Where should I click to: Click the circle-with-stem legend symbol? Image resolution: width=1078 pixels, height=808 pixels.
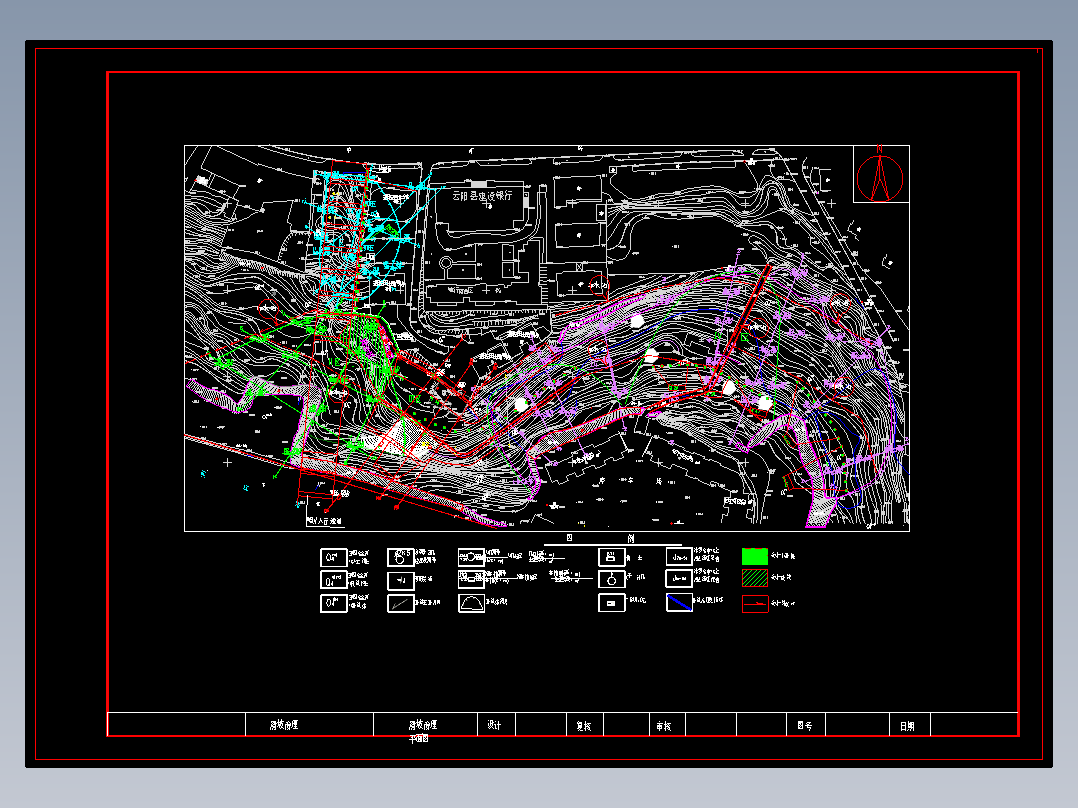pos(611,579)
